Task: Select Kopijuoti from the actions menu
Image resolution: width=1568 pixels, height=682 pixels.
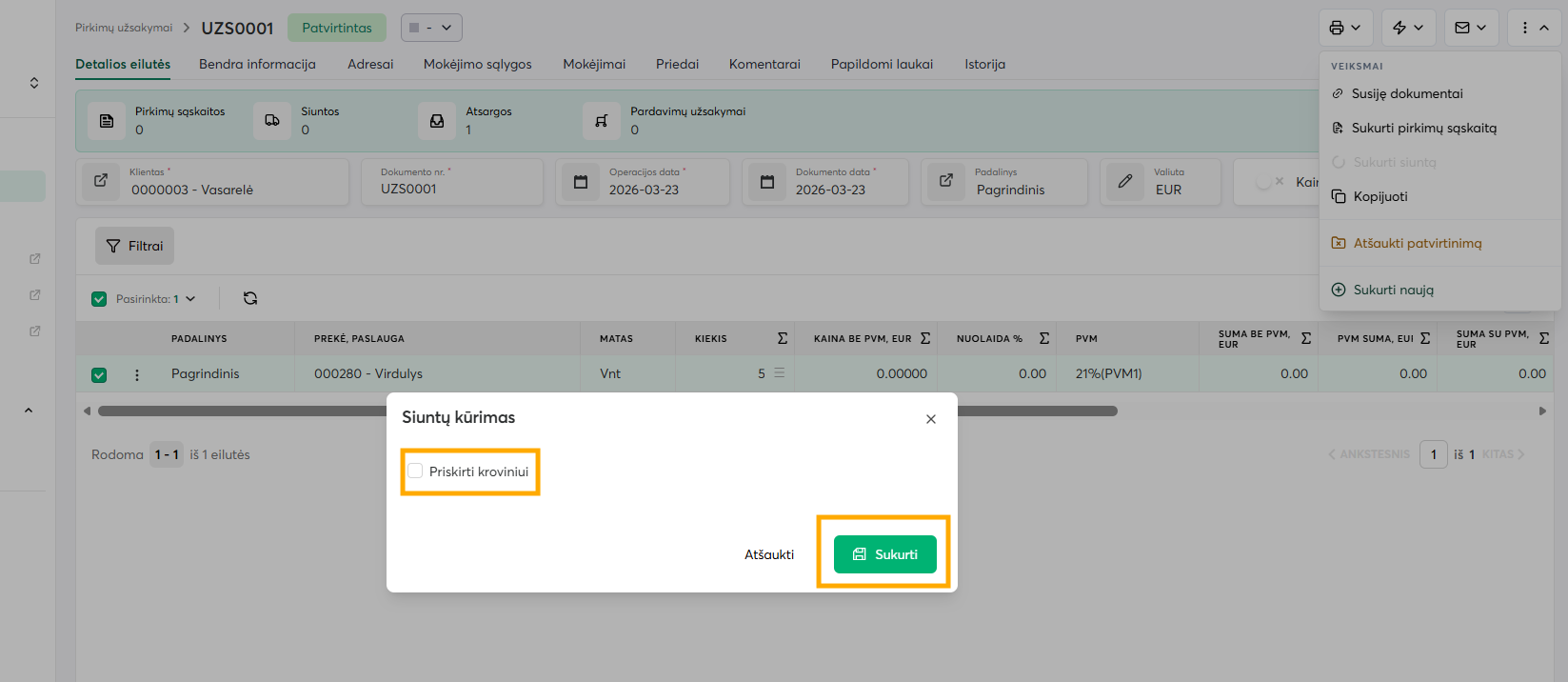Action: click(1380, 196)
